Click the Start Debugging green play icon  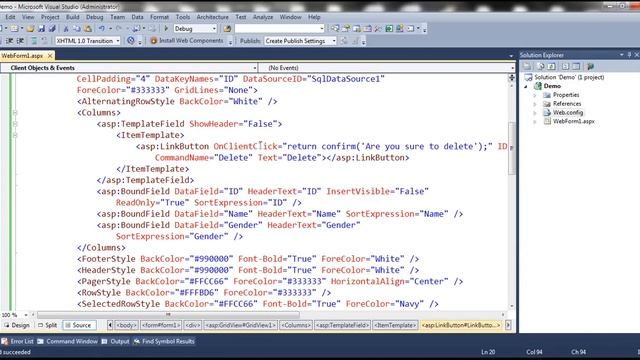166,29
